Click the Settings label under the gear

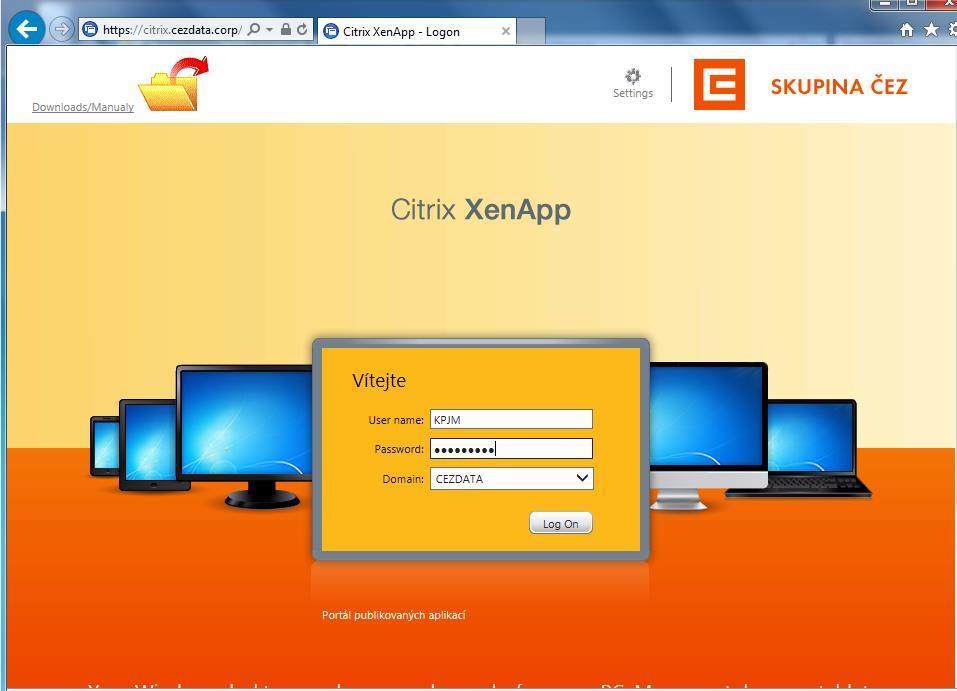633,93
